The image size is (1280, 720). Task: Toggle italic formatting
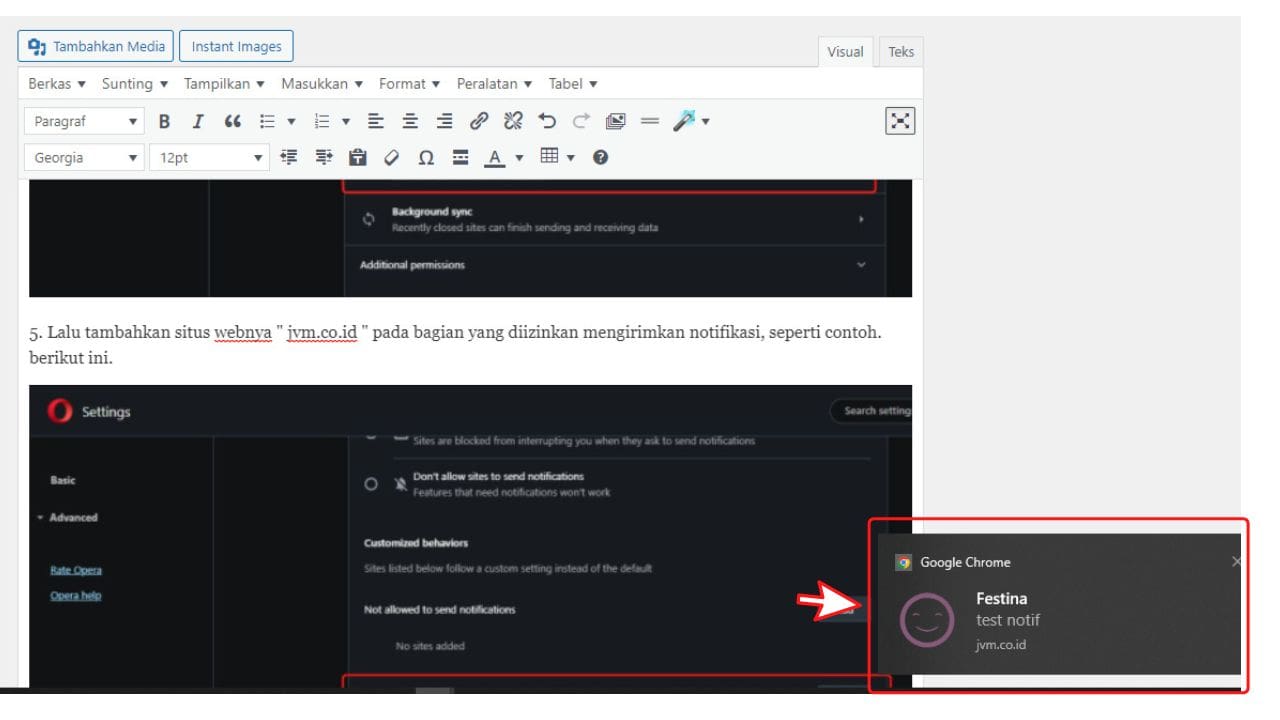coord(198,121)
